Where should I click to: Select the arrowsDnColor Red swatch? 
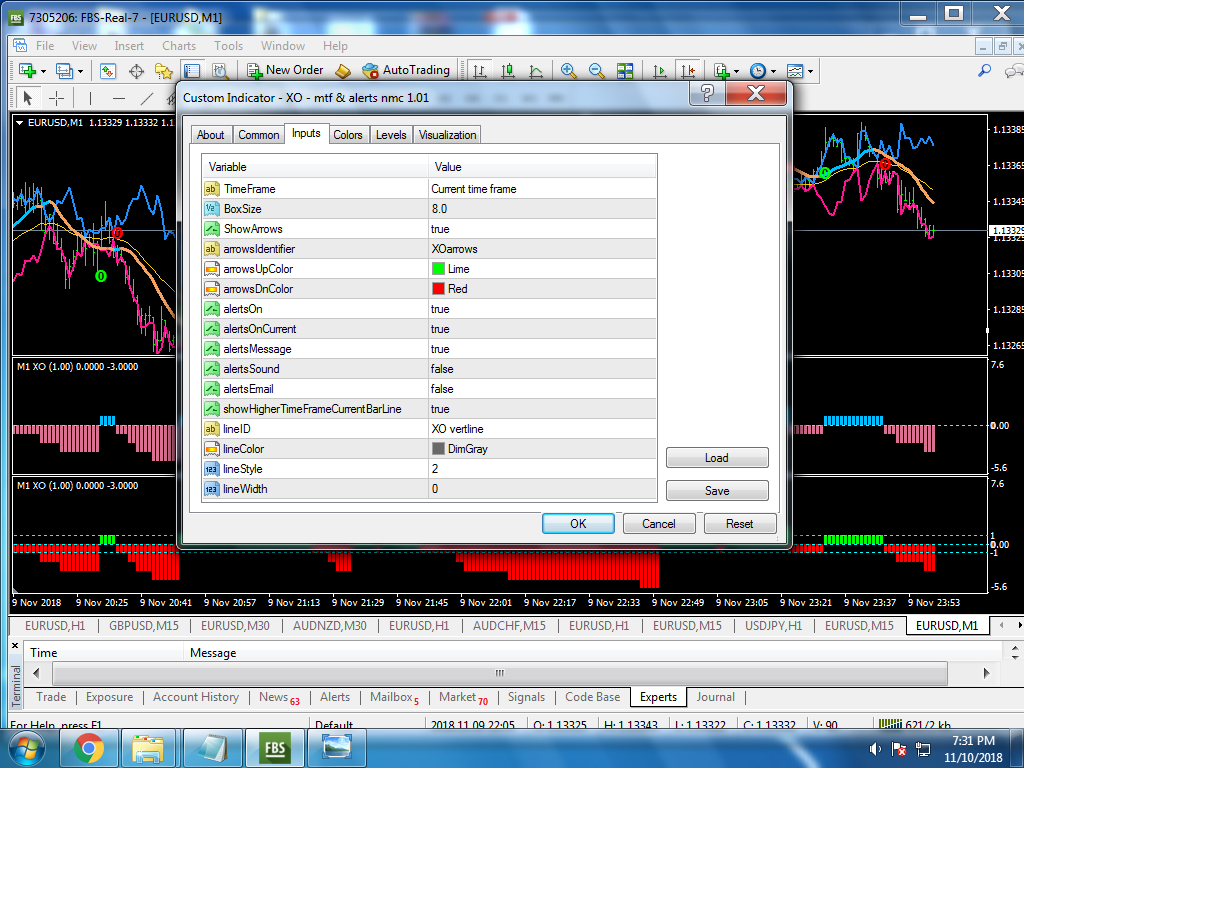[438, 289]
